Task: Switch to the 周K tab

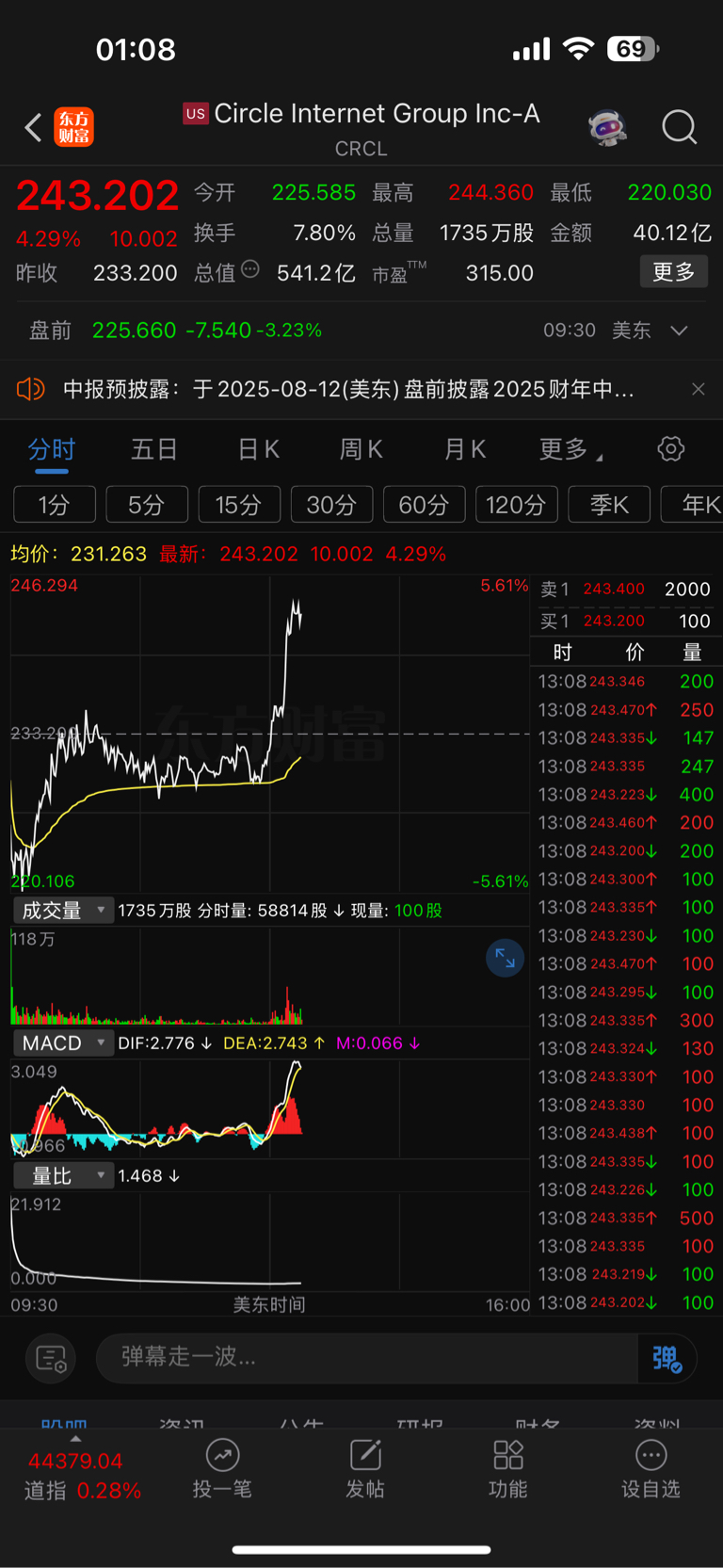Action: click(x=361, y=449)
